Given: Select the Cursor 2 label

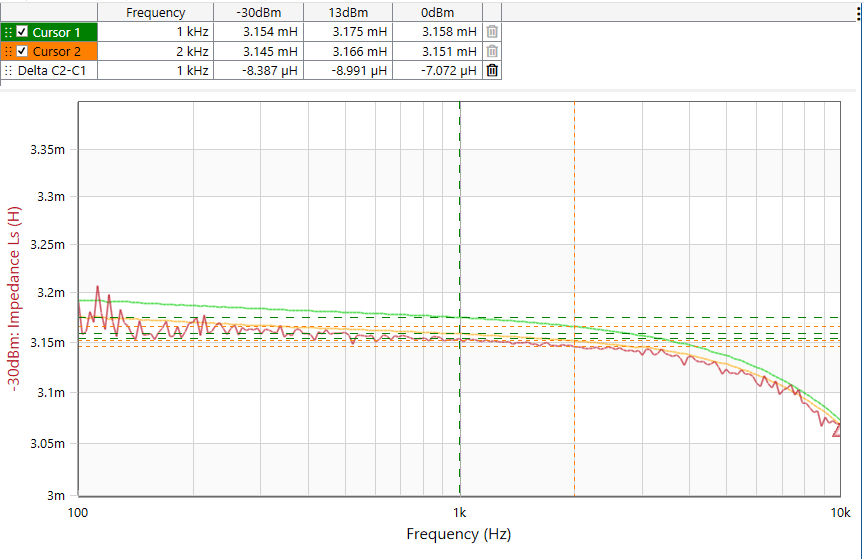Looking at the screenshot, I should coord(56,52).
